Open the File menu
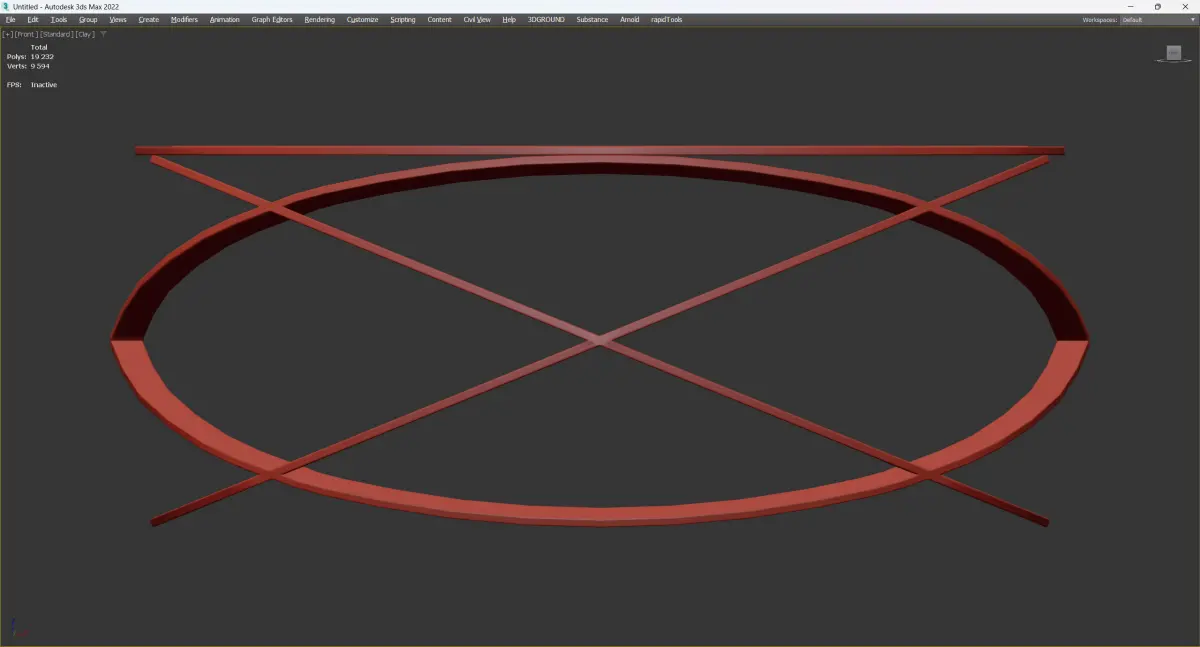Screen dimensions: 1200x647 click(x=10, y=19)
